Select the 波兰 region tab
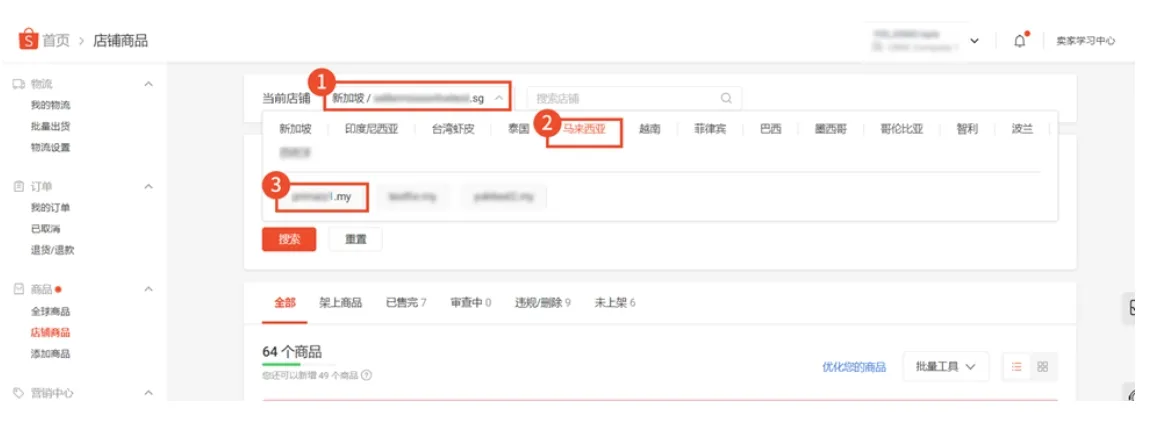This screenshot has width=1173, height=426. click(x=1023, y=129)
